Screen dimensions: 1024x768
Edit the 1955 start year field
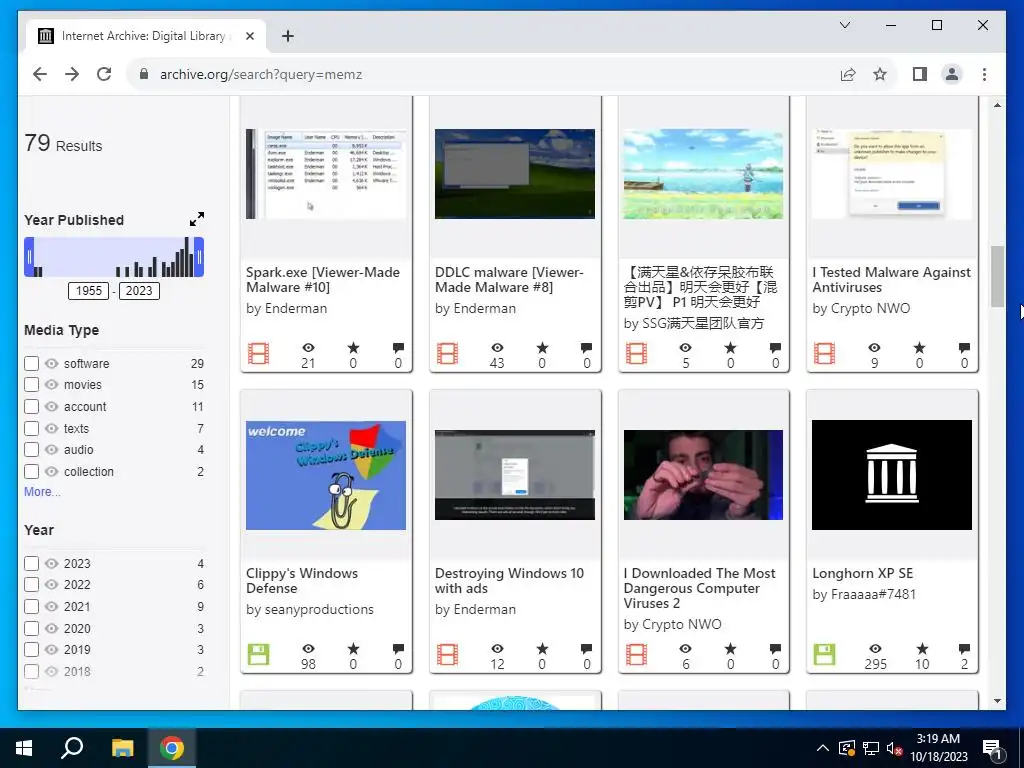89,291
